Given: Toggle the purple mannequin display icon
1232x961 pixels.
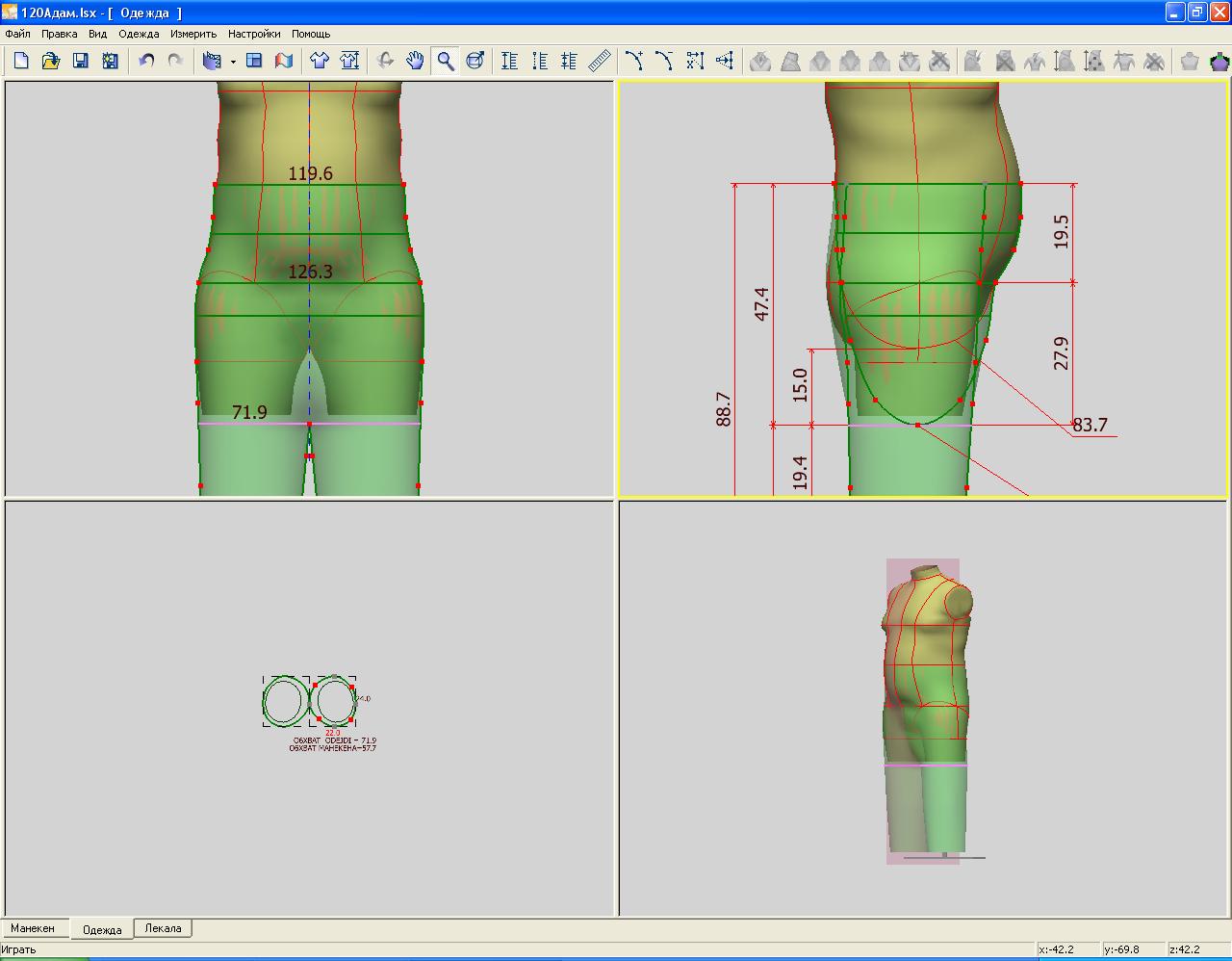Looking at the screenshot, I should coord(1219,61).
